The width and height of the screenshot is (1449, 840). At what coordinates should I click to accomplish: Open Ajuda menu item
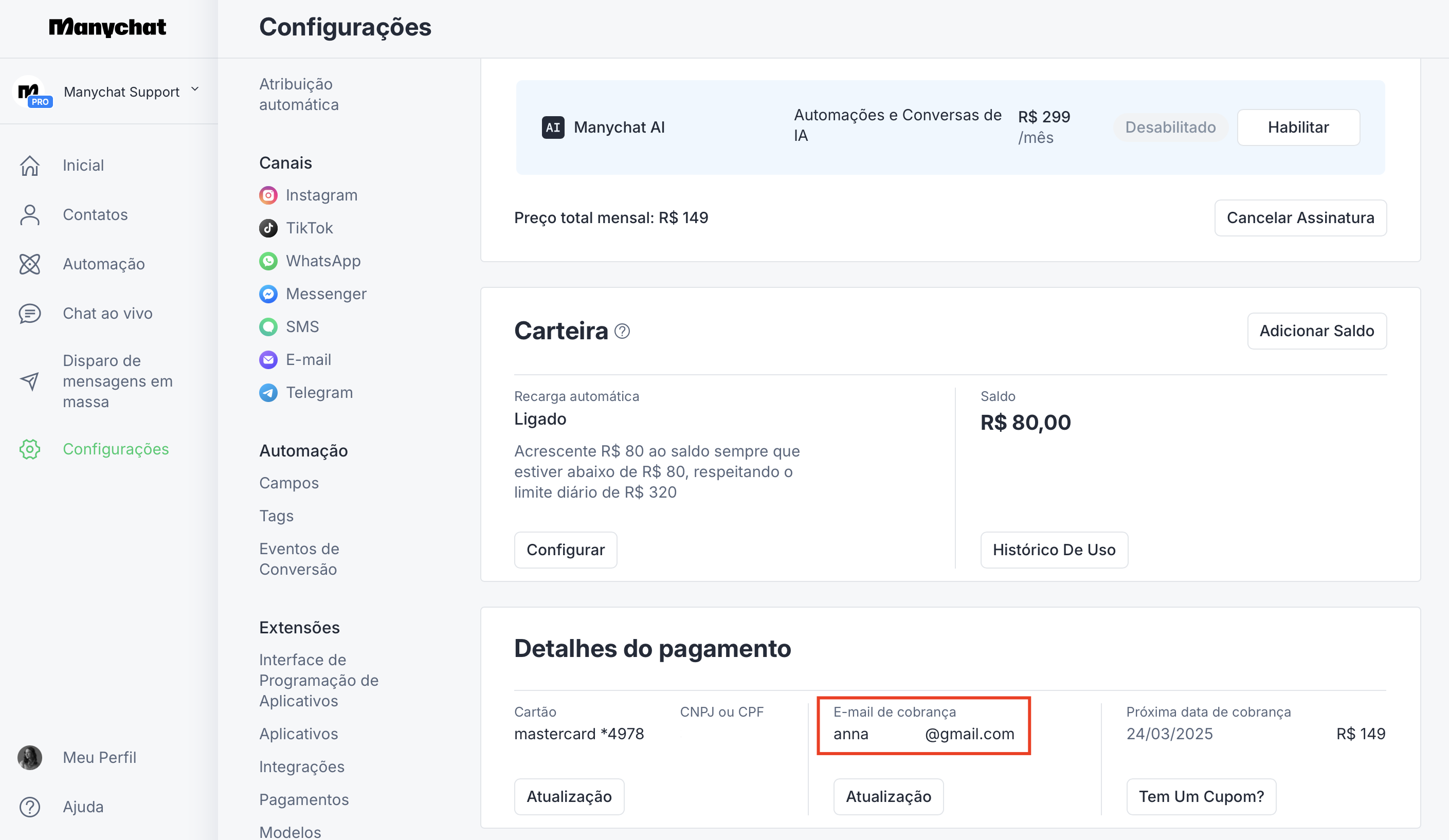click(x=83, y=807)
